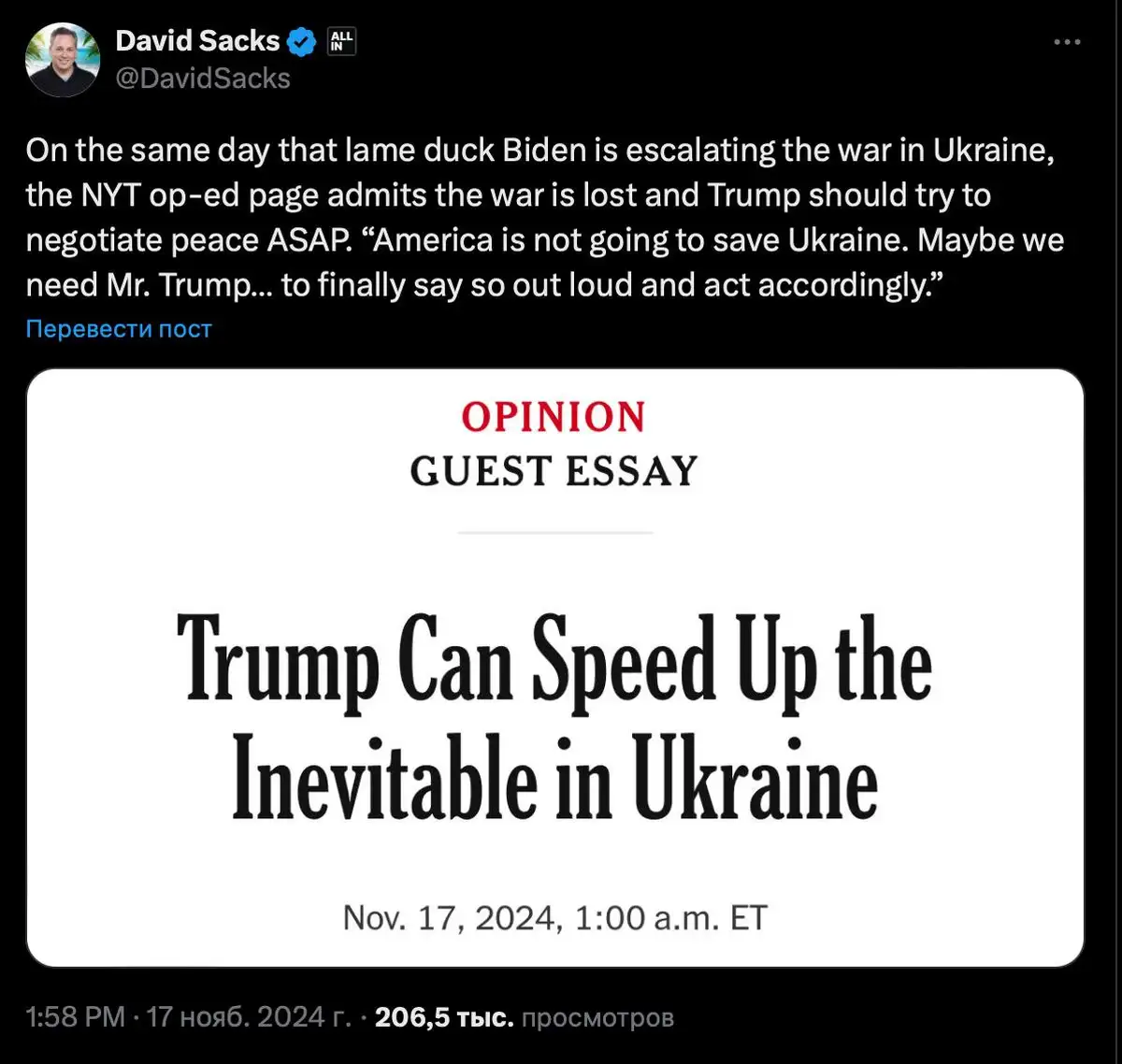Click the 'Nov. 17, 2024' date inside the image
Screen dimensions: 1122x1064
pos(554,916)
